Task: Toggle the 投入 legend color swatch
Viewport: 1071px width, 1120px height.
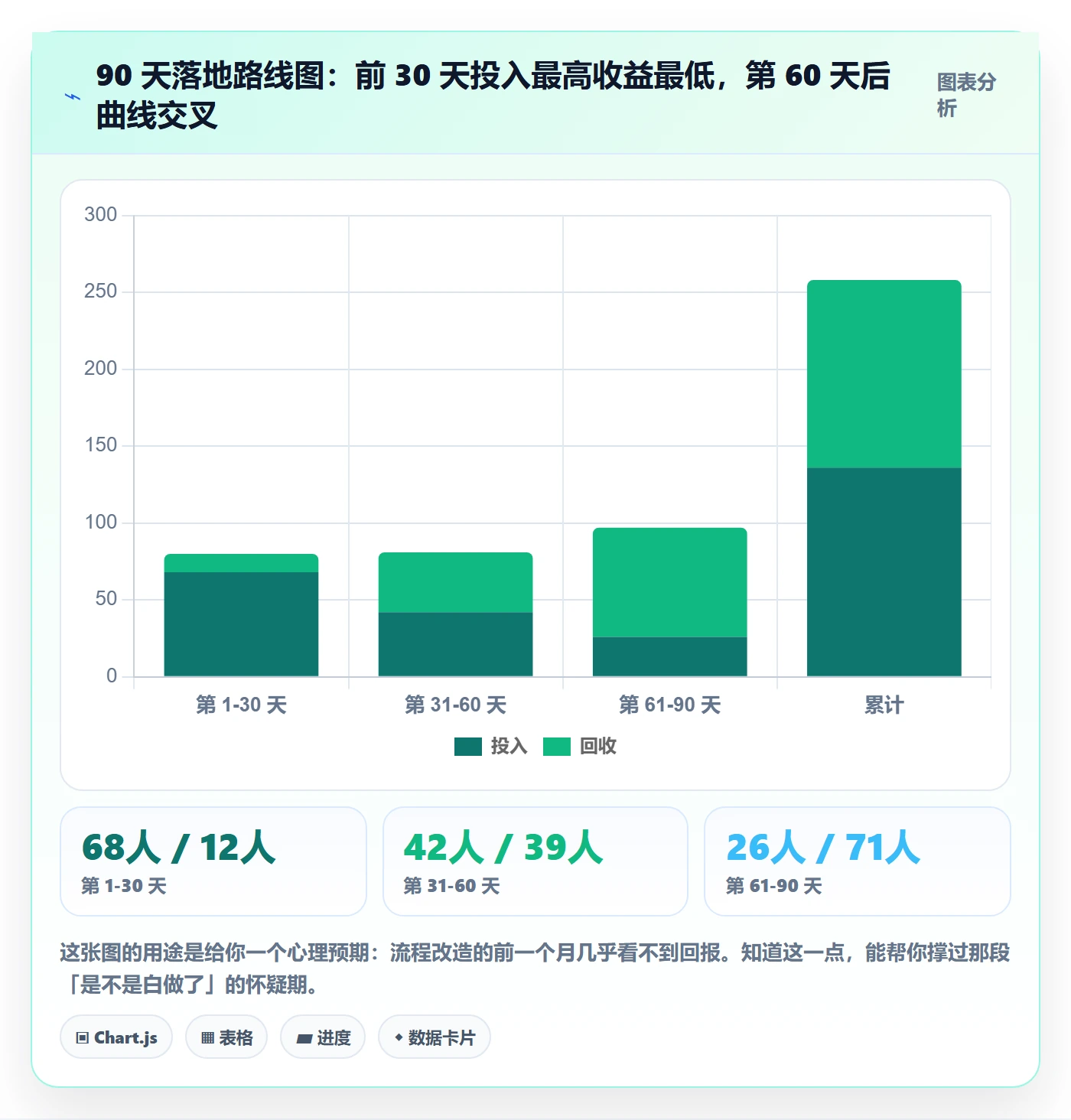Action: click(468, 746)
